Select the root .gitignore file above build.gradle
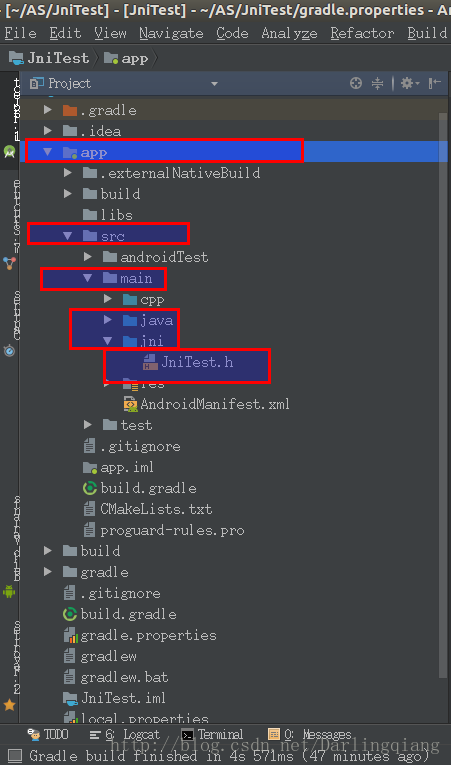This screenshot has height=765, width=451. click(121, 593)
